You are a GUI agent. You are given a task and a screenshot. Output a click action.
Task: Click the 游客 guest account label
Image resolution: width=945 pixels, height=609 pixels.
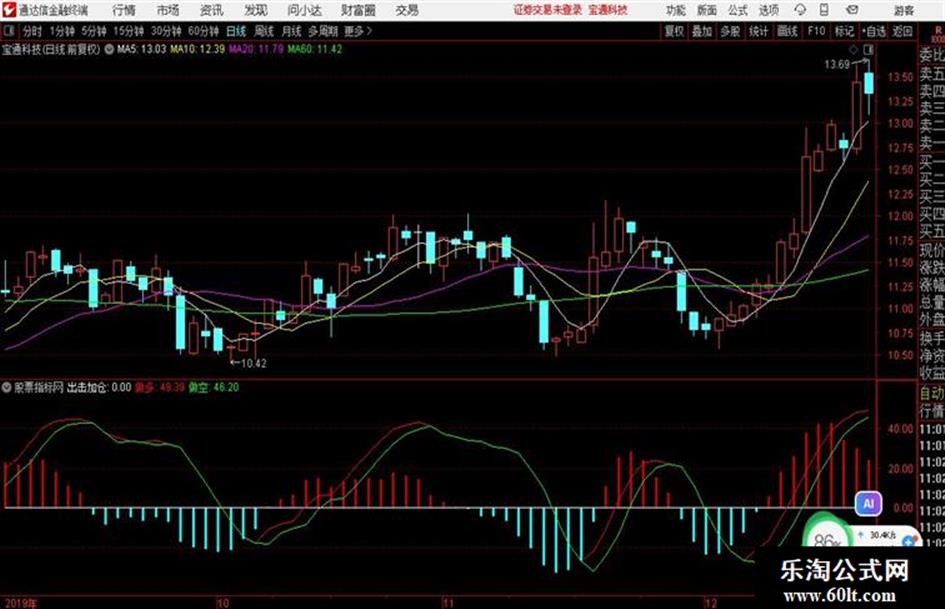click(904, 10)
